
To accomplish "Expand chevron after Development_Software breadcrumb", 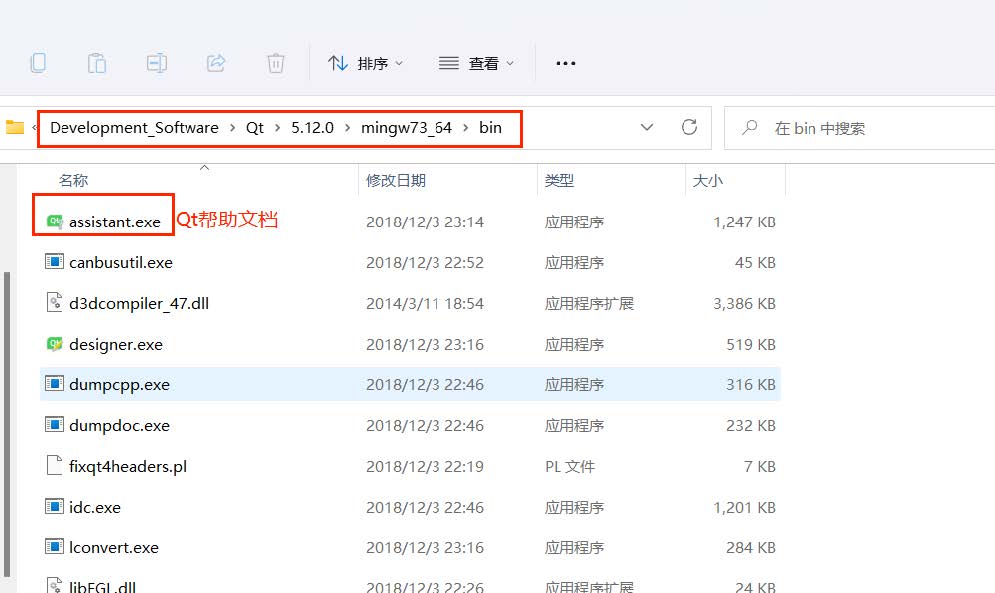I will (232, 128).
